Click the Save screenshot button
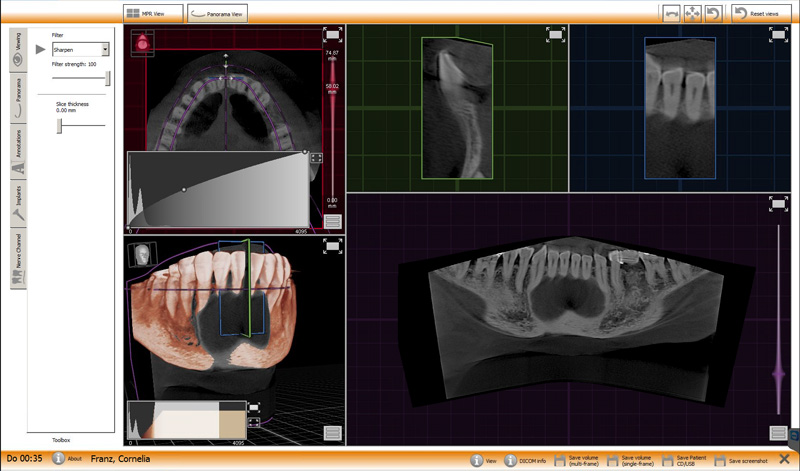This screenshot has height=471, width=800. 742,460
